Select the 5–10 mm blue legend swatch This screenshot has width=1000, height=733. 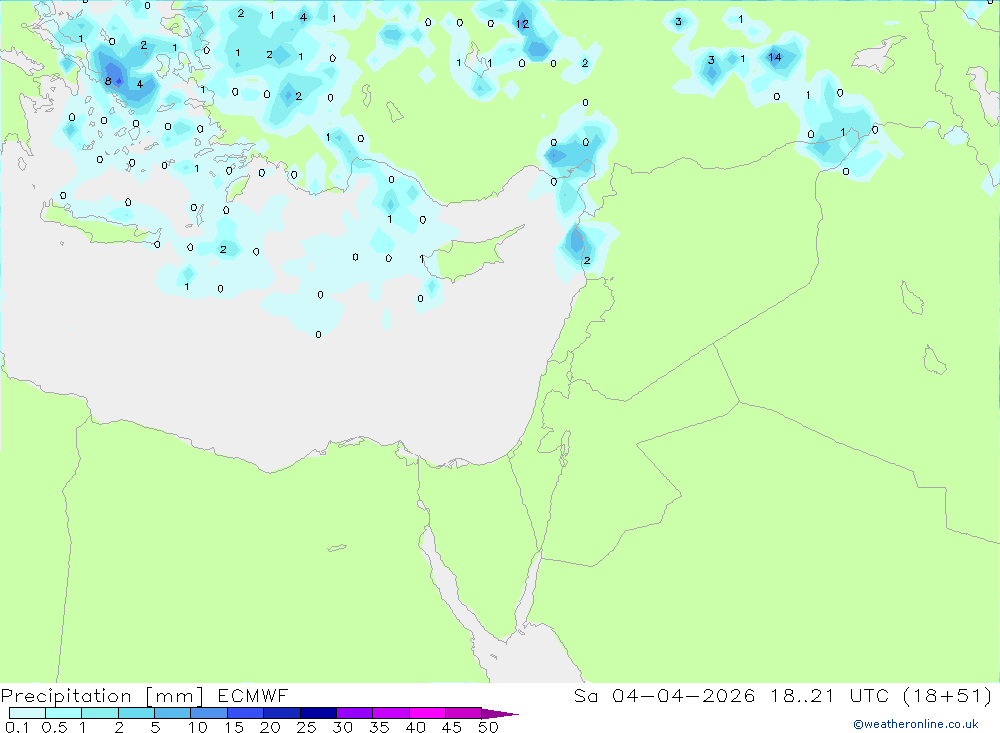172,713
